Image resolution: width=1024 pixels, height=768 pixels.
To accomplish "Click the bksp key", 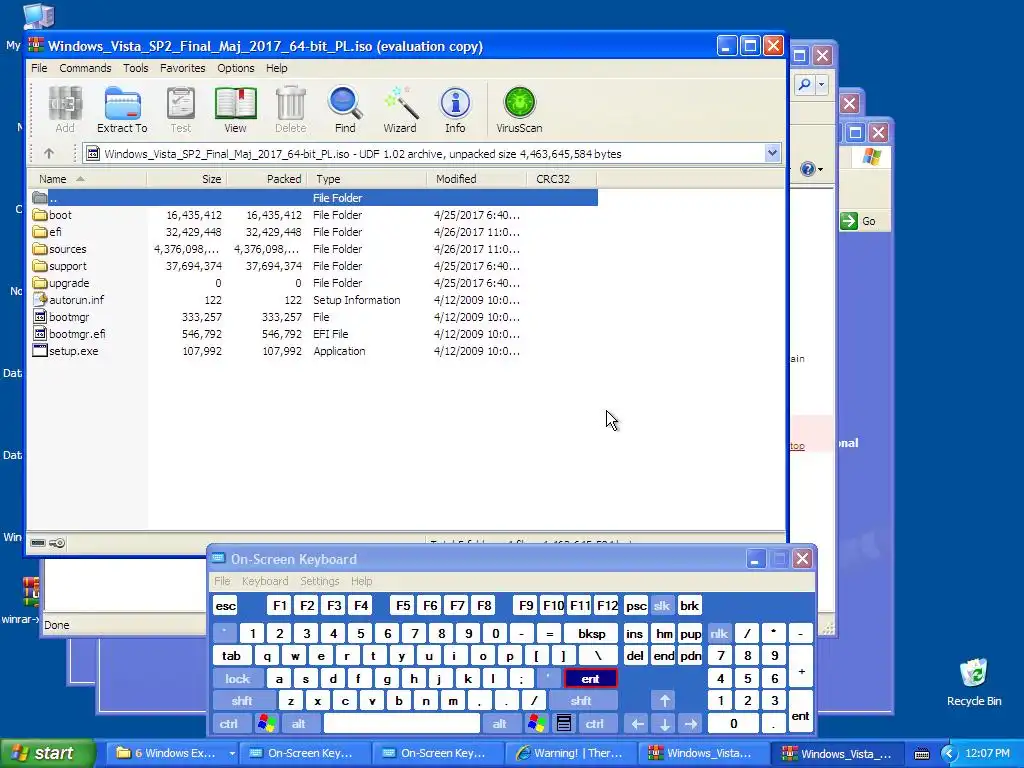I will [592, 633].
